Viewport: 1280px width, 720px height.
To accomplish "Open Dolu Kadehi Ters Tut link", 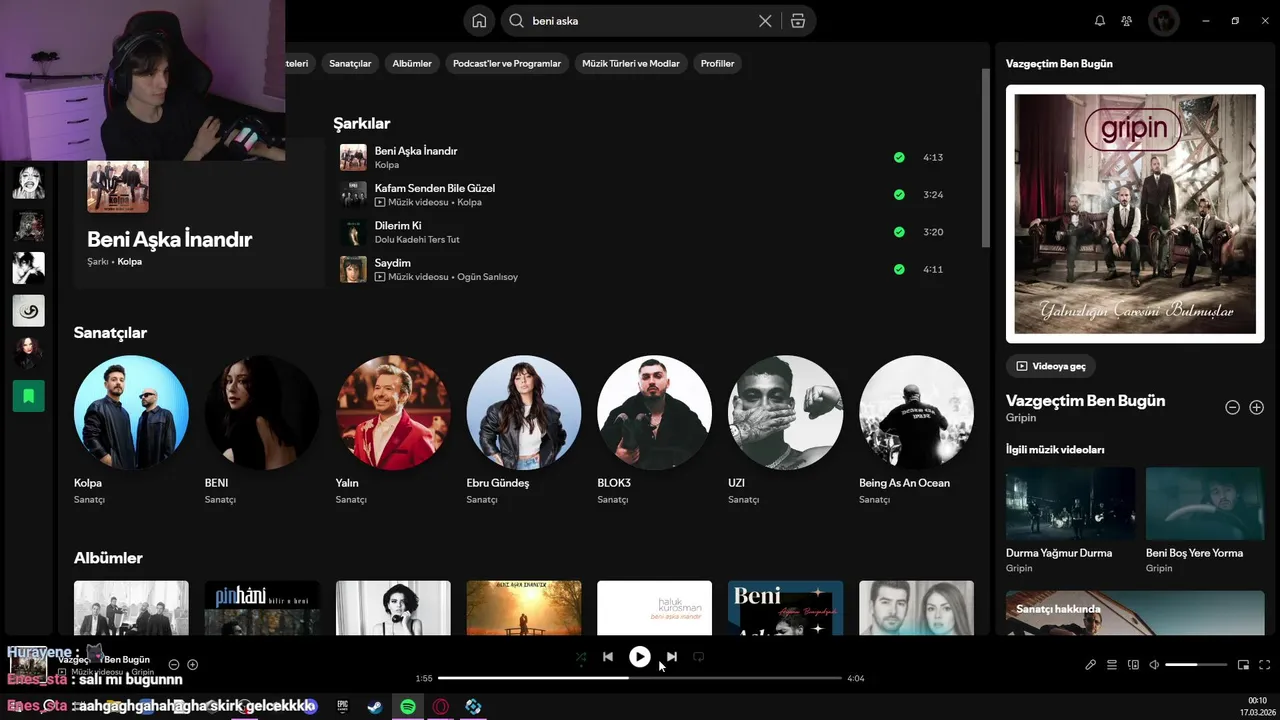I will point(417,240).
